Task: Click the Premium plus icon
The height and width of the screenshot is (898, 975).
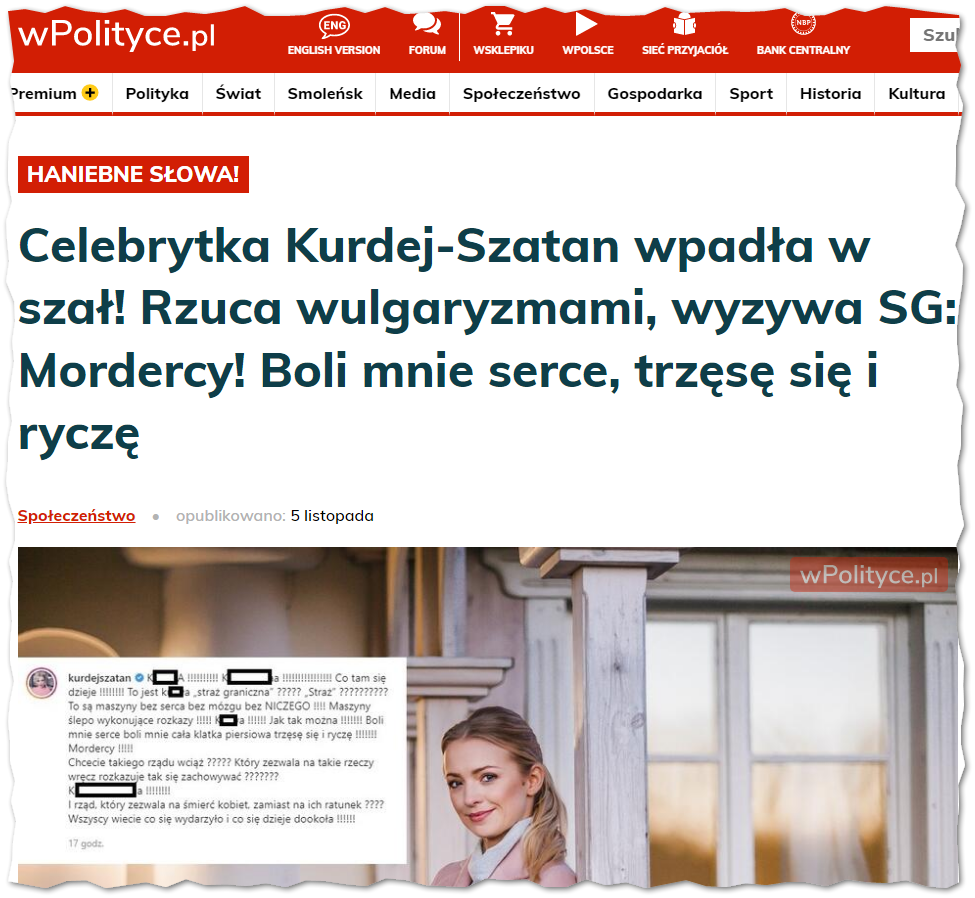Action: (91, 93)
